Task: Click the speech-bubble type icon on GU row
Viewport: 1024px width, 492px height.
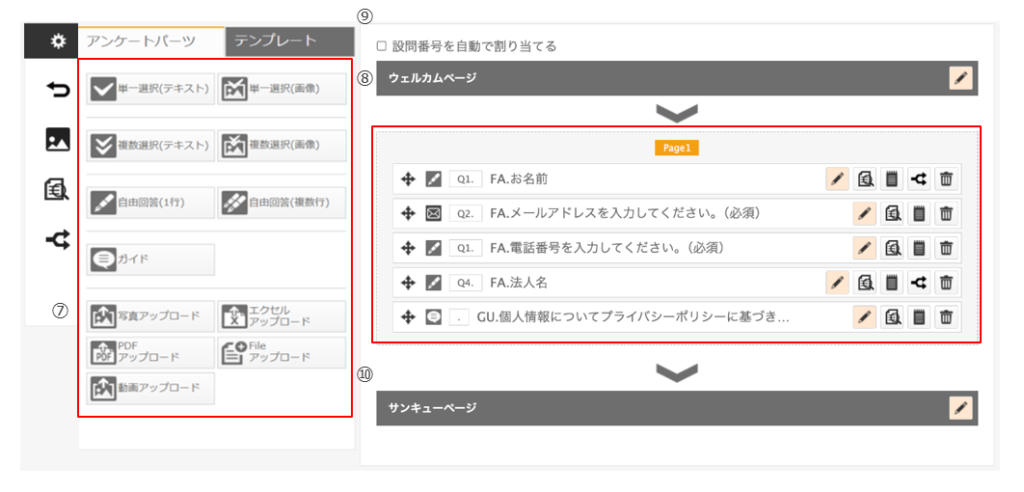Action: coord(433,318)
